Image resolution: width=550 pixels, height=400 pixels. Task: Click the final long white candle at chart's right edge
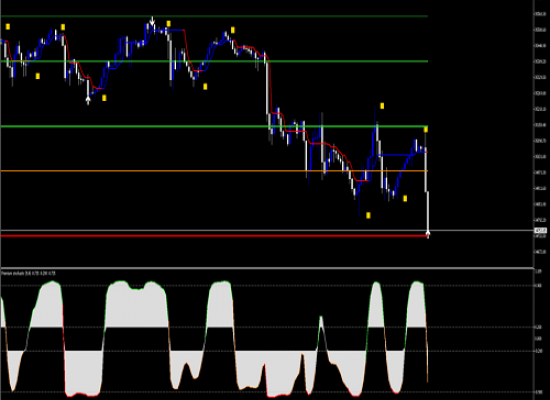pyautogui.click(x=428, y=212)
